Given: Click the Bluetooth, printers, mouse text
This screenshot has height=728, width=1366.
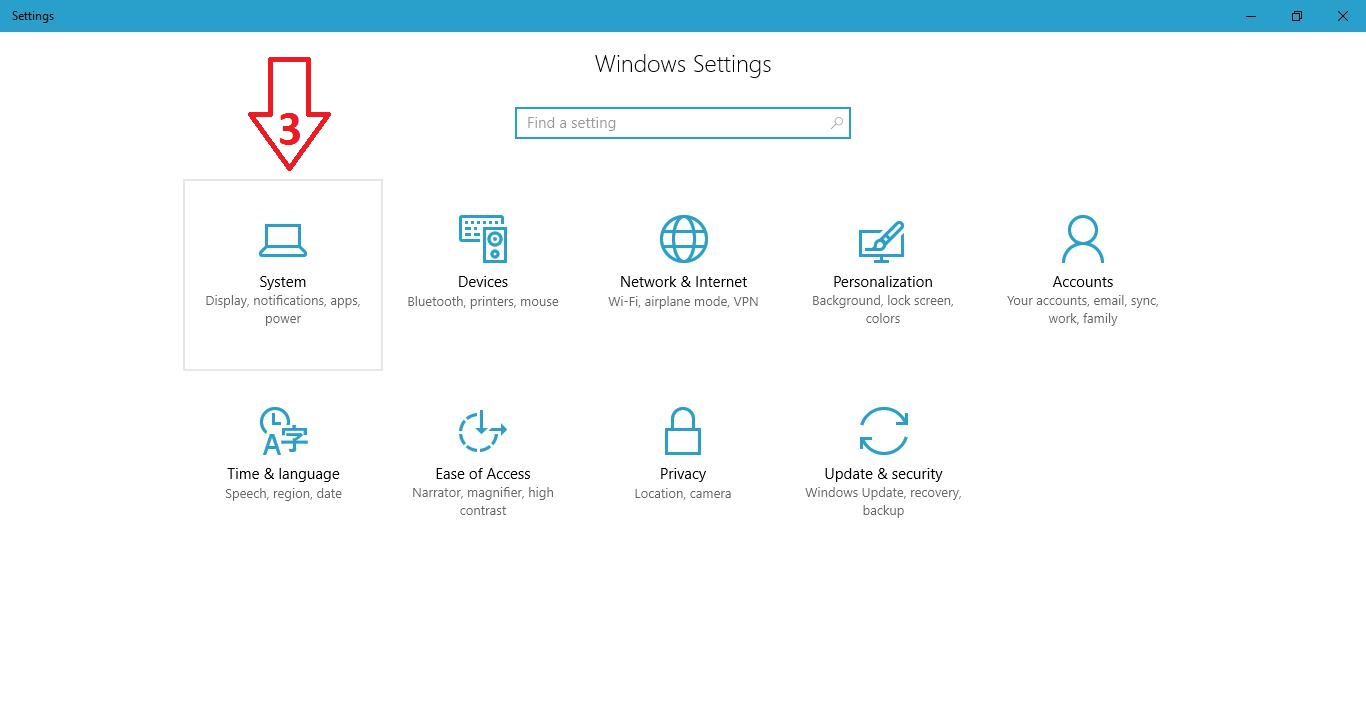Looking at the screenshot, I should pyautogui.click(x=483, y=301).
